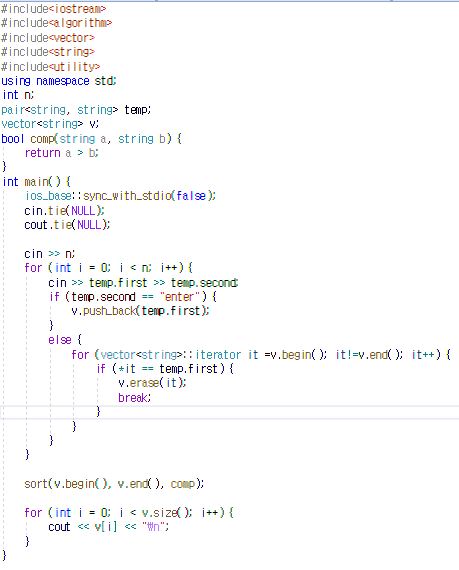459x570 pixels.
Task: Click the #include<iostream> line
Action: (53, 9)
